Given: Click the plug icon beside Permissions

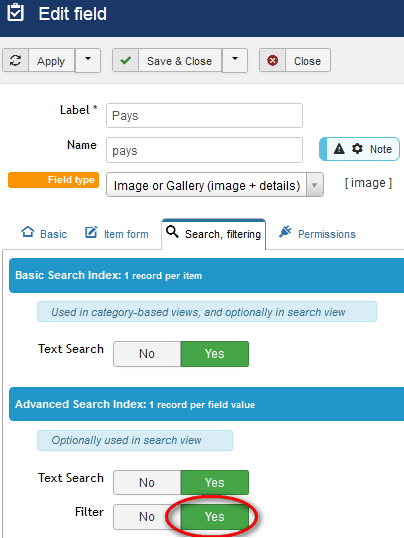Looking at the screenshot, I should tap(285, 232).
